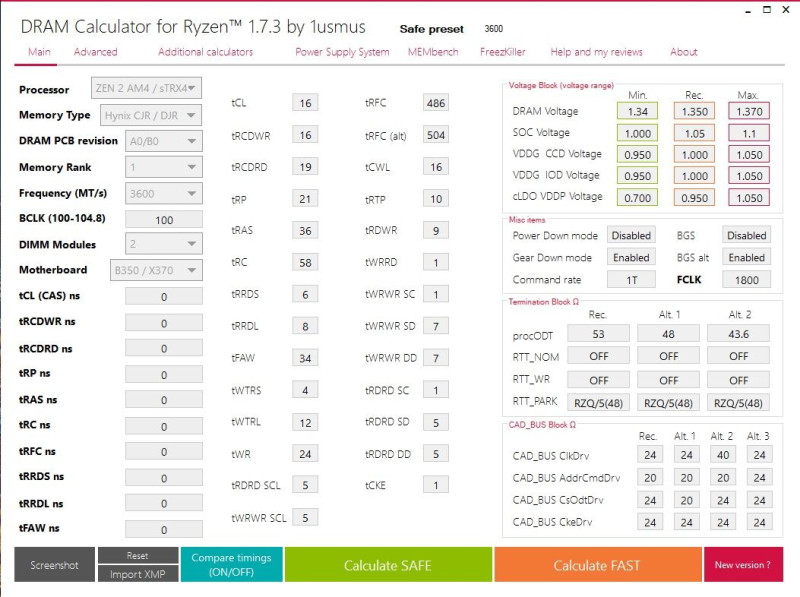Open the Main tab

[x=39, y=52]
